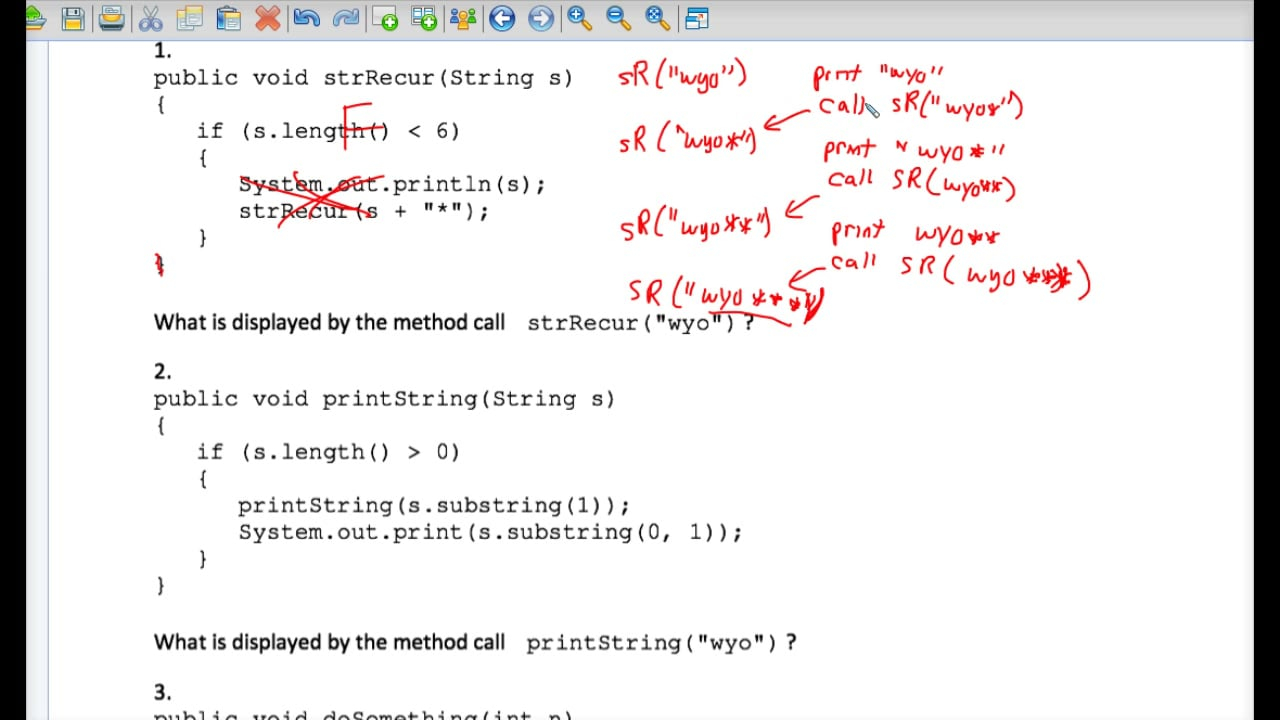
Task: Click the Undo arrow icon
Action: pos(308,18)
